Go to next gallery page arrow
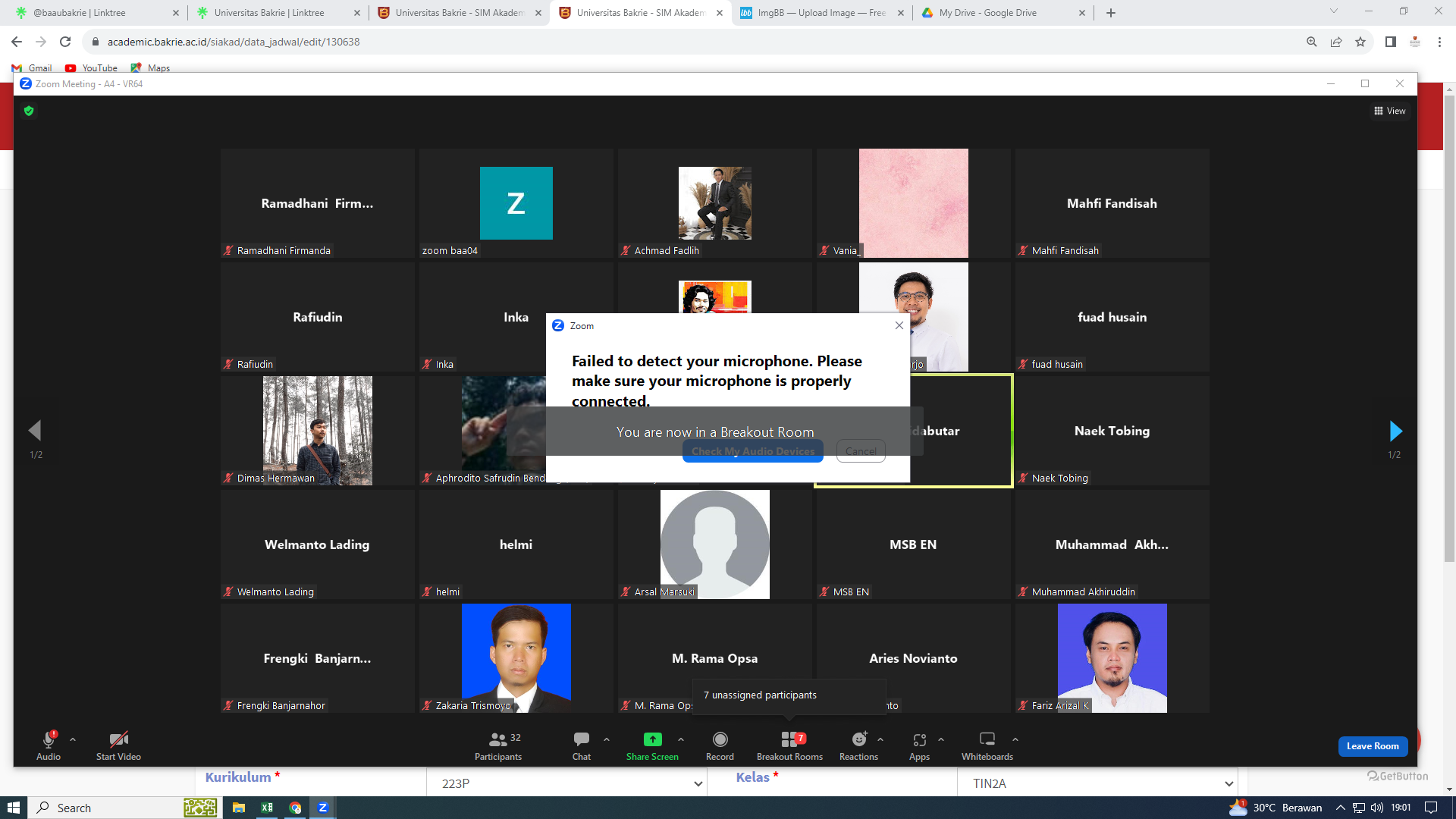 click(1395, 431)
